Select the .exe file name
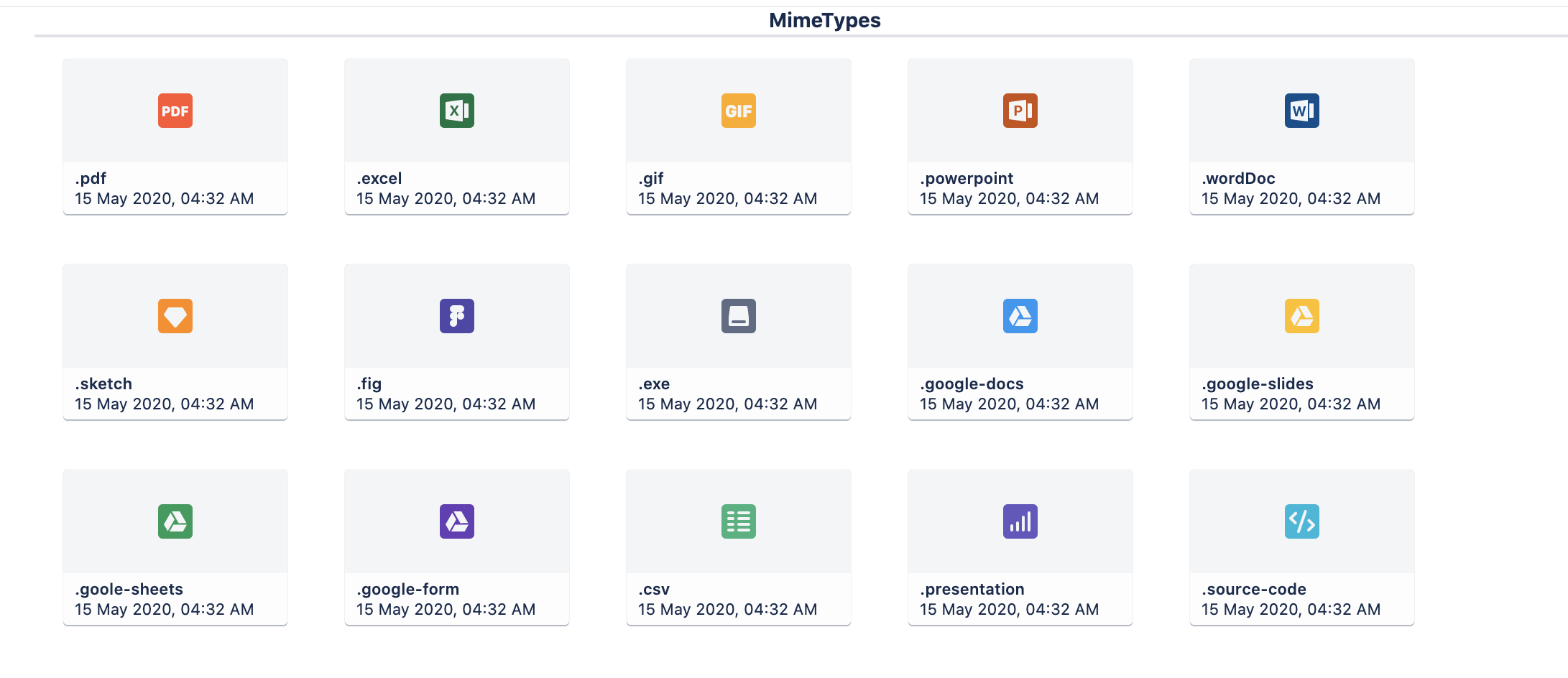1568x678 pixels. click(654, 384)
